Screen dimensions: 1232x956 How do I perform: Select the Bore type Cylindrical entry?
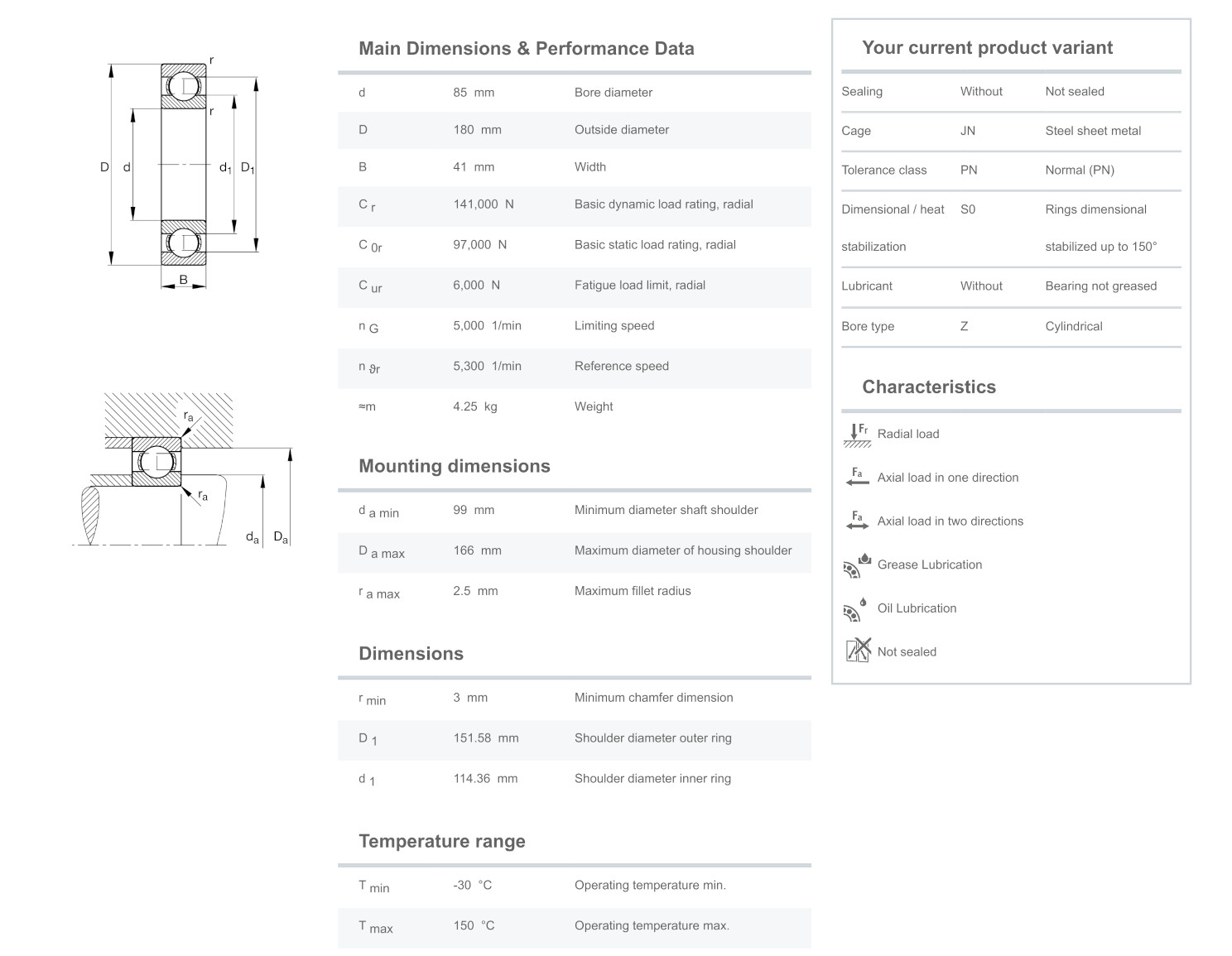click(x=1073, y=326)
